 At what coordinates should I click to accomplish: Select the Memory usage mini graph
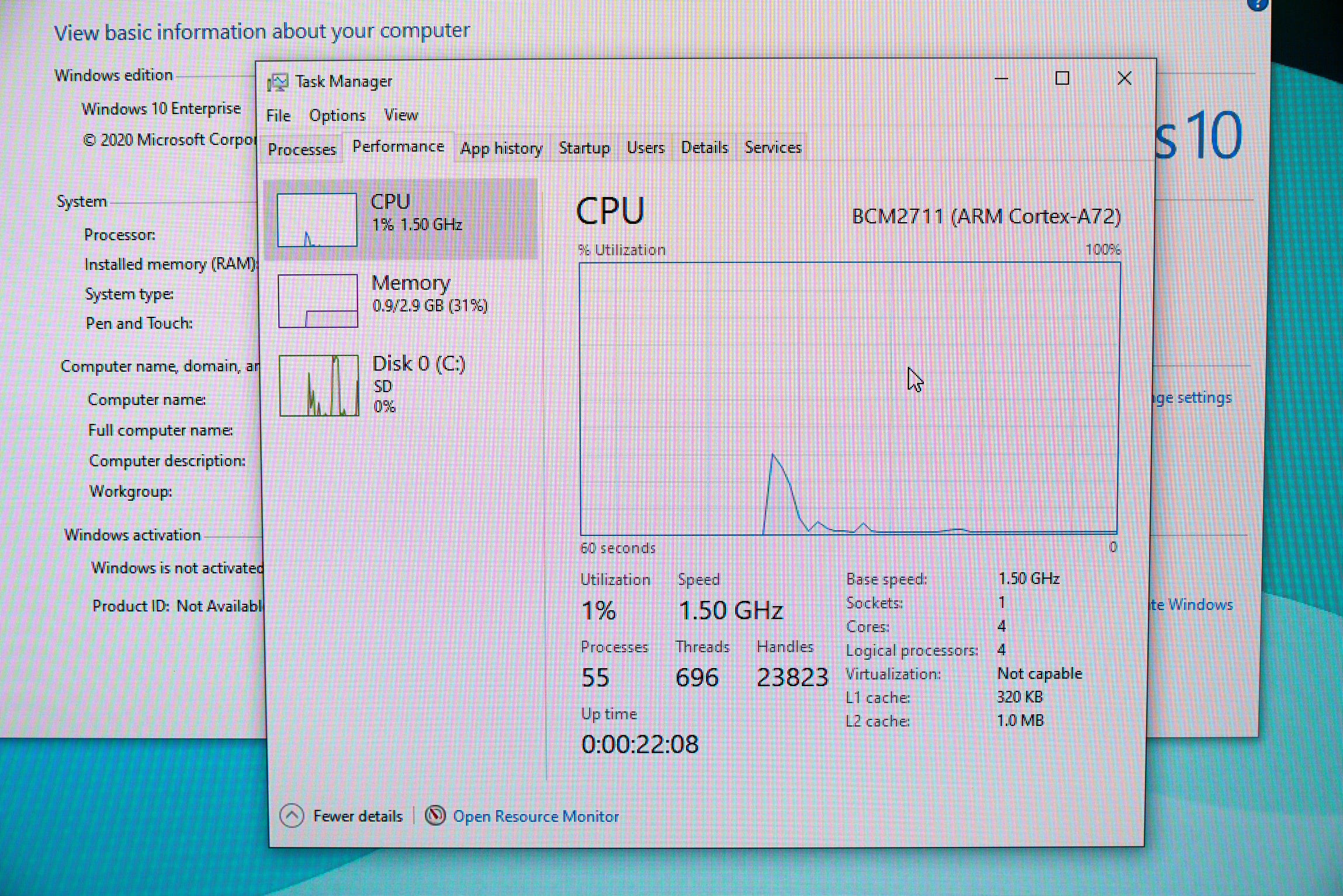(x=318, y=301)
